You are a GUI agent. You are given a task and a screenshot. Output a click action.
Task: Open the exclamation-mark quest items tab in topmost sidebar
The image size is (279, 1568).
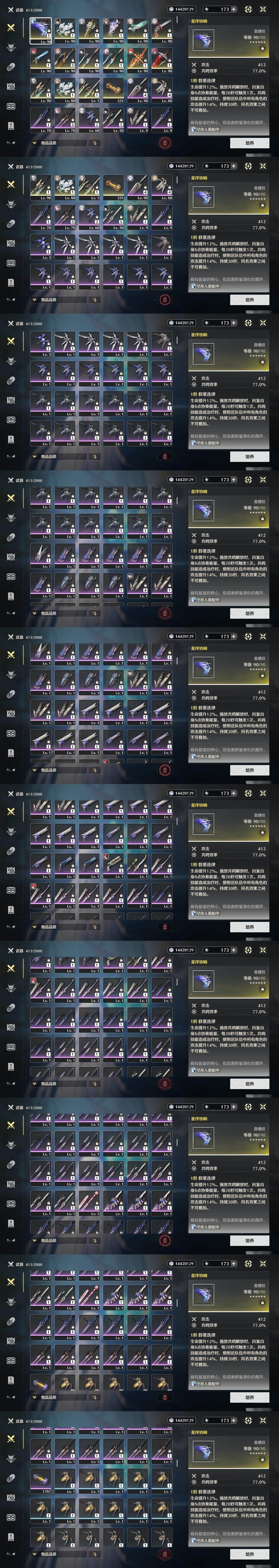[10, 125]
